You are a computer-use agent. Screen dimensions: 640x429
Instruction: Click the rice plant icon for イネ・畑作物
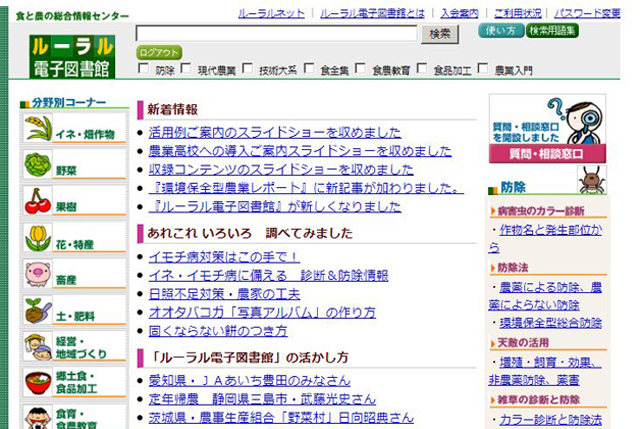(38, 129)
